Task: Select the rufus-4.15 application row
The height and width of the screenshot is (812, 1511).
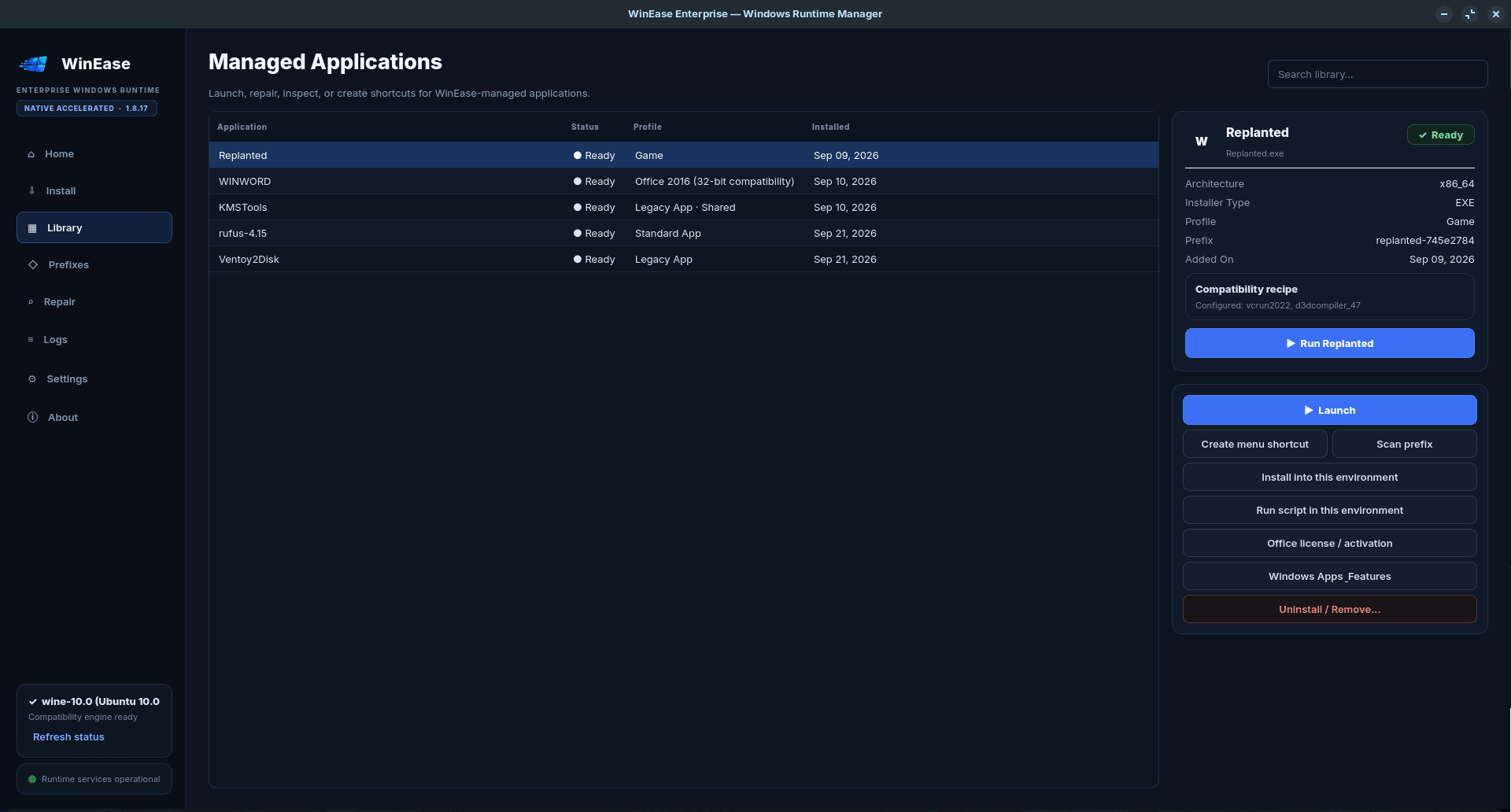Action: [684, 233]
